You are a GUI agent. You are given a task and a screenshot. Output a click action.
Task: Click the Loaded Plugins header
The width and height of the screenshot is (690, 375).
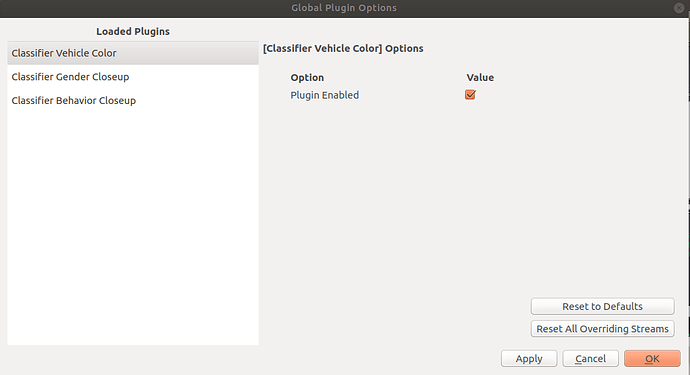133,32
